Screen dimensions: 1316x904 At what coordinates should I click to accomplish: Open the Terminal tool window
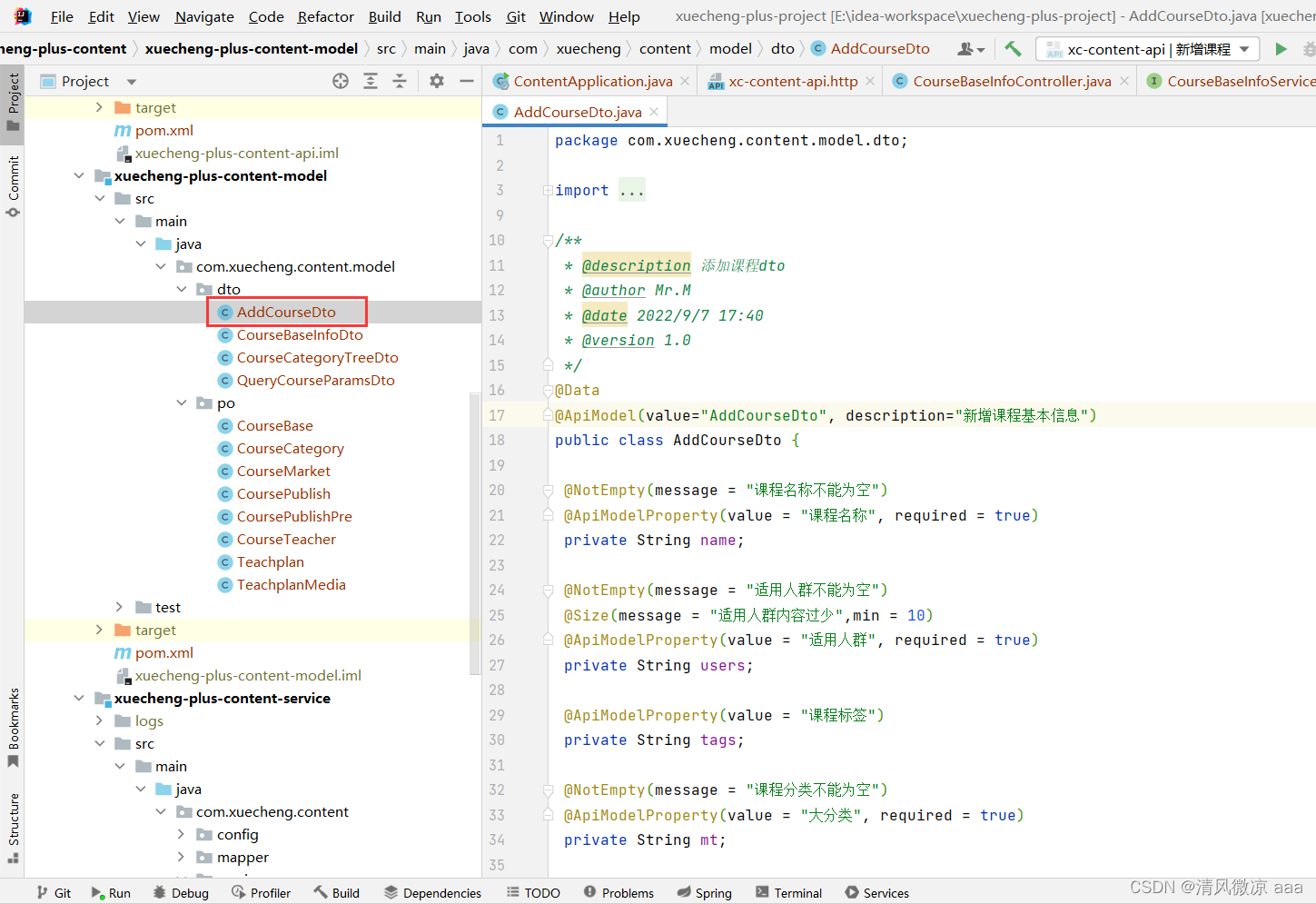point(788,893)
